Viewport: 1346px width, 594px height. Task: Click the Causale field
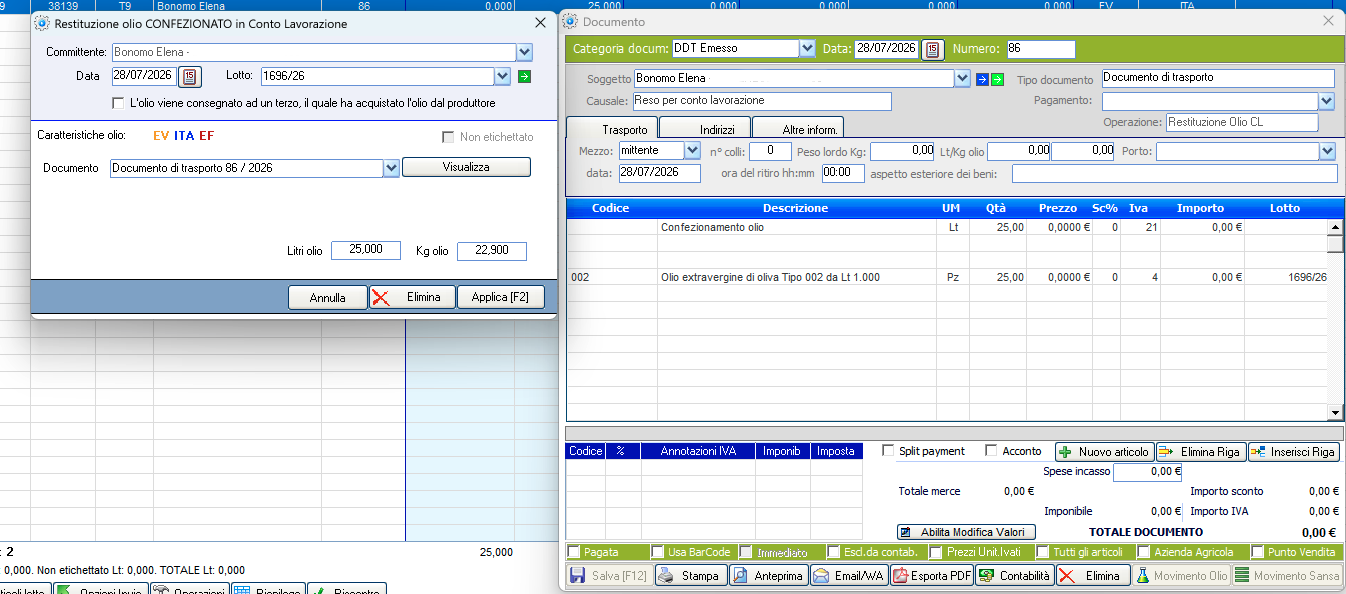[762, 101]
